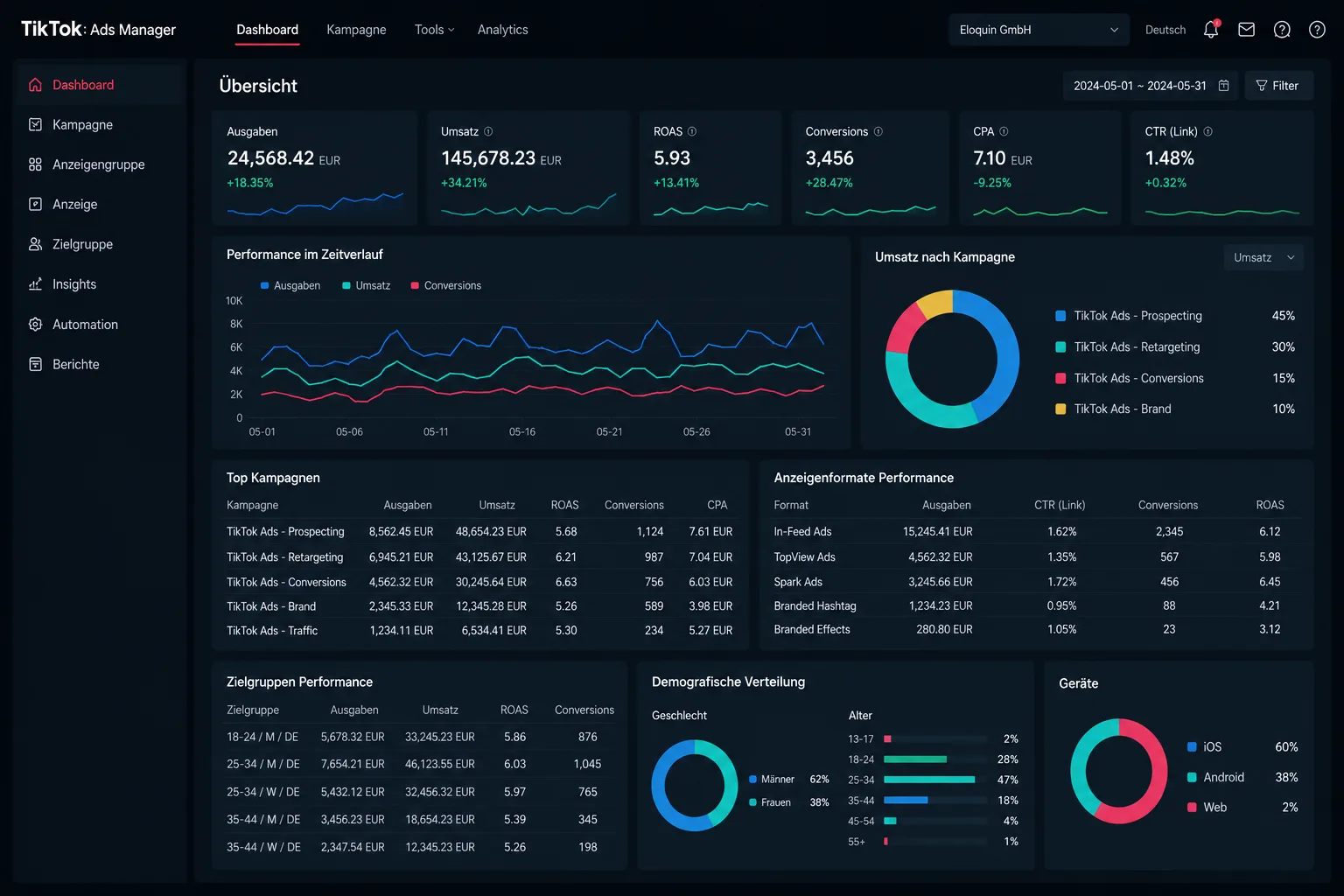Click the calendar icon in the date range
This screenshot has width=1344, height=896.
[x=1224, y=86]
